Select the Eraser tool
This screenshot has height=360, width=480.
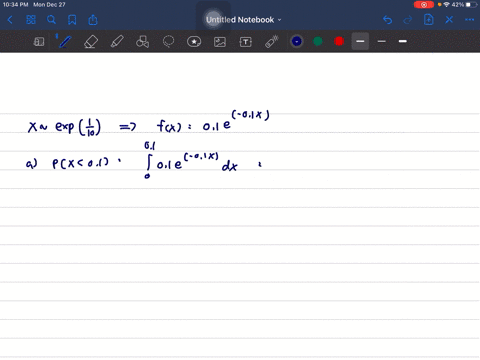[91, 42]
